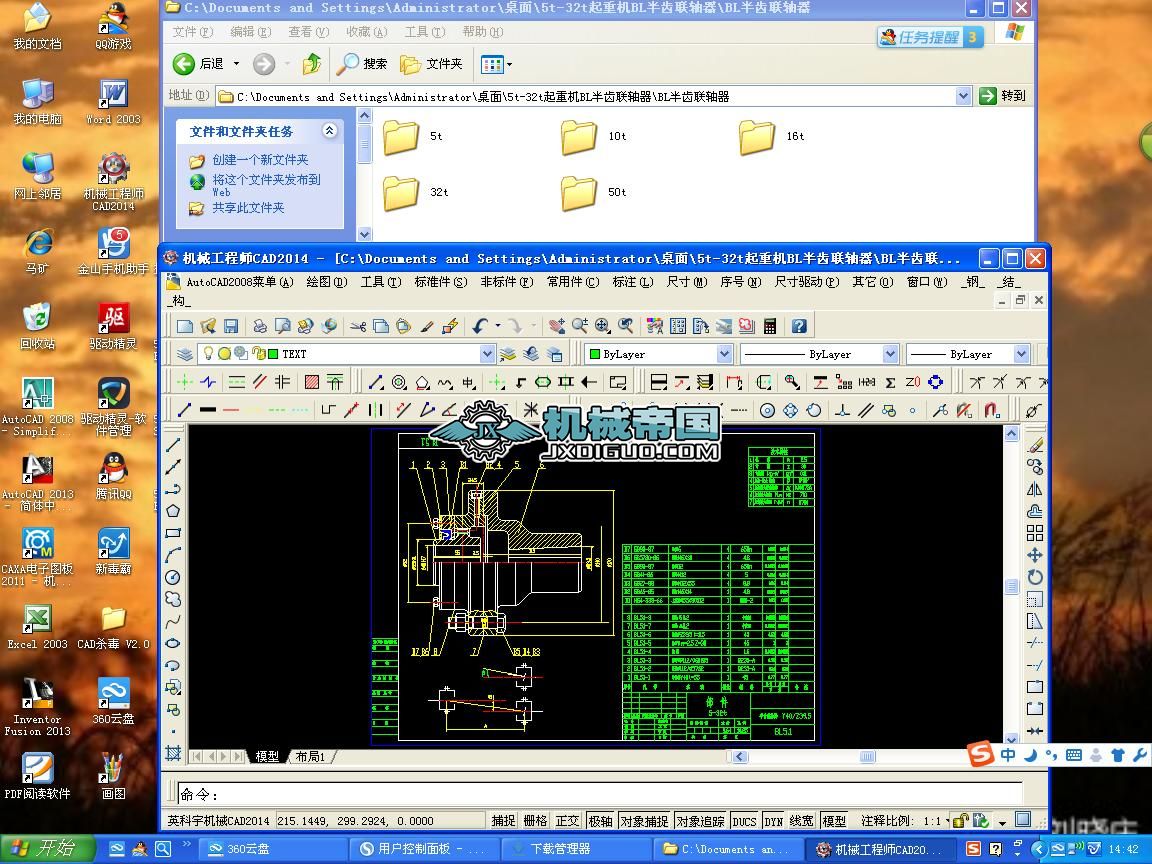Click the 文件夹 folders button in Explorer
Screen dimensions: 1152x864
[x=431, y=64]
